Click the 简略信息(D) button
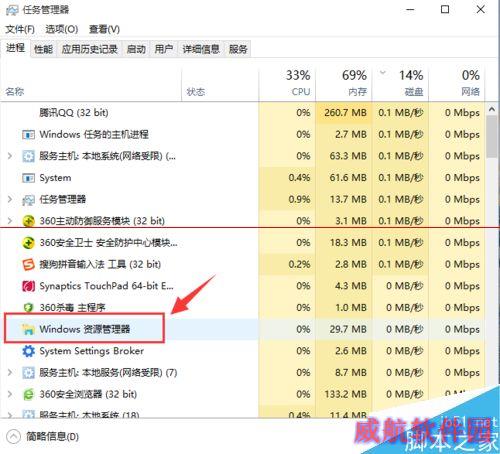This screenshot has width=500, height=454. (43, 437)
